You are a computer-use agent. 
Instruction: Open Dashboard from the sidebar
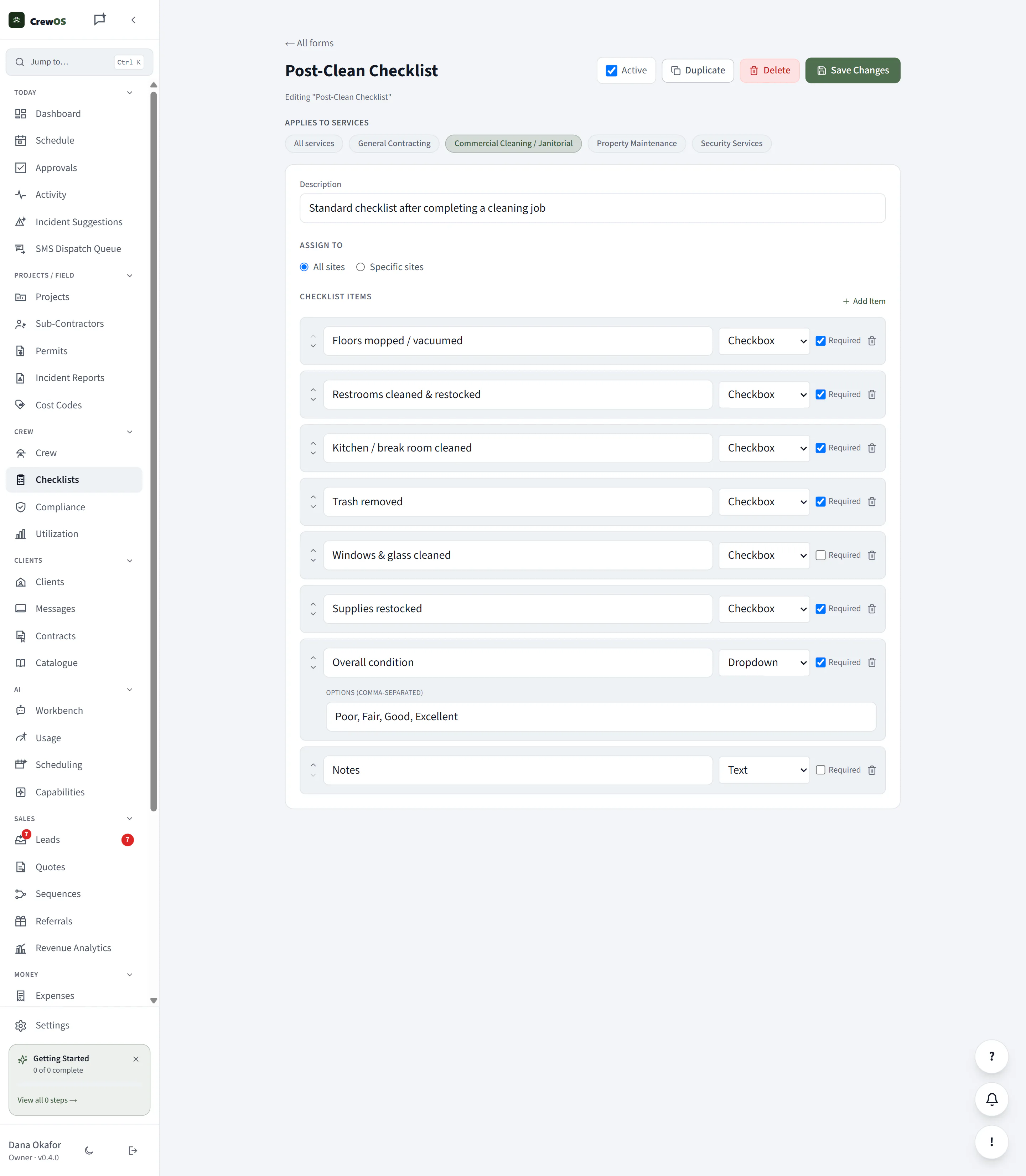pos(74,113)
